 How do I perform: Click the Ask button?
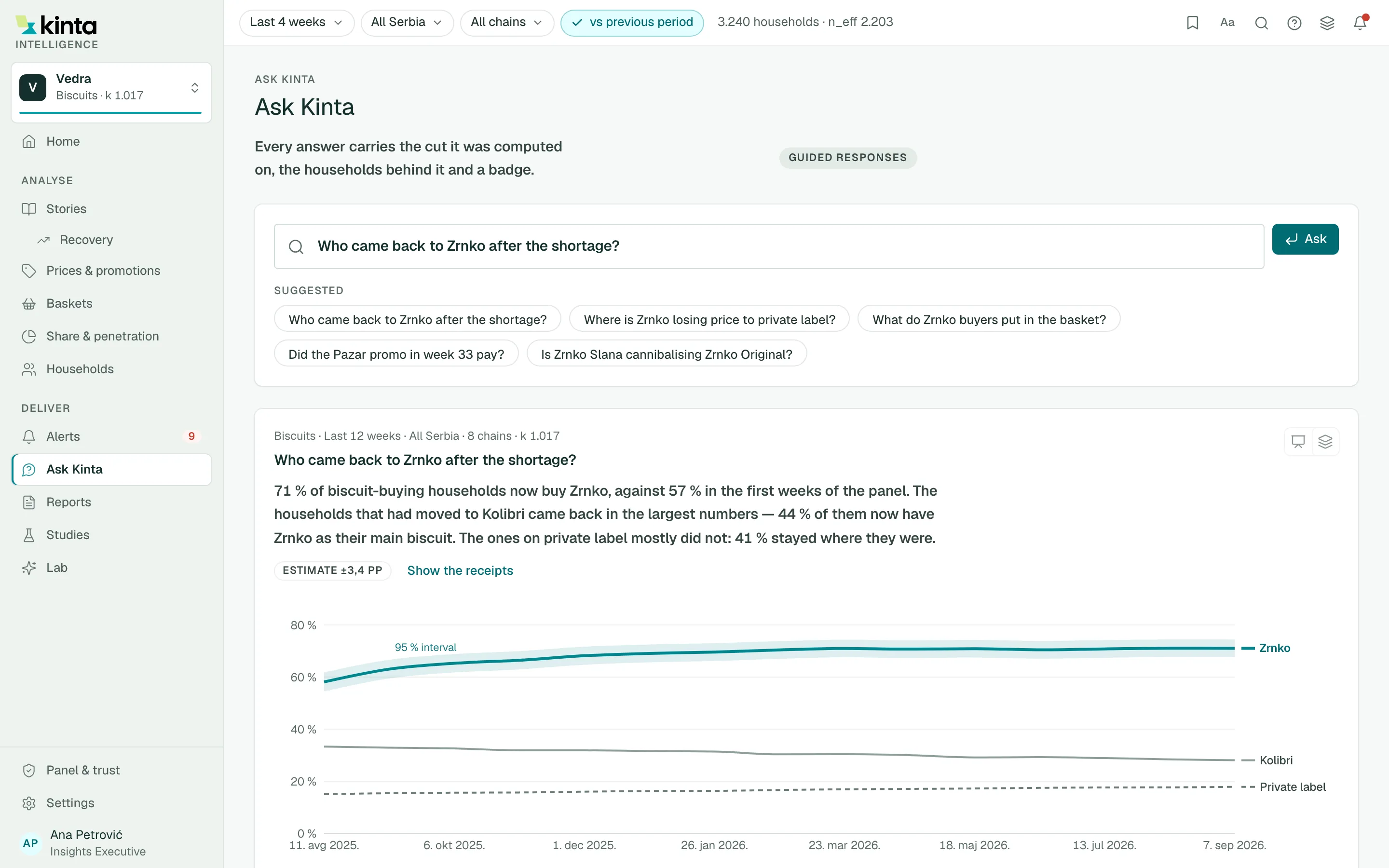(x=1305, y=239)
